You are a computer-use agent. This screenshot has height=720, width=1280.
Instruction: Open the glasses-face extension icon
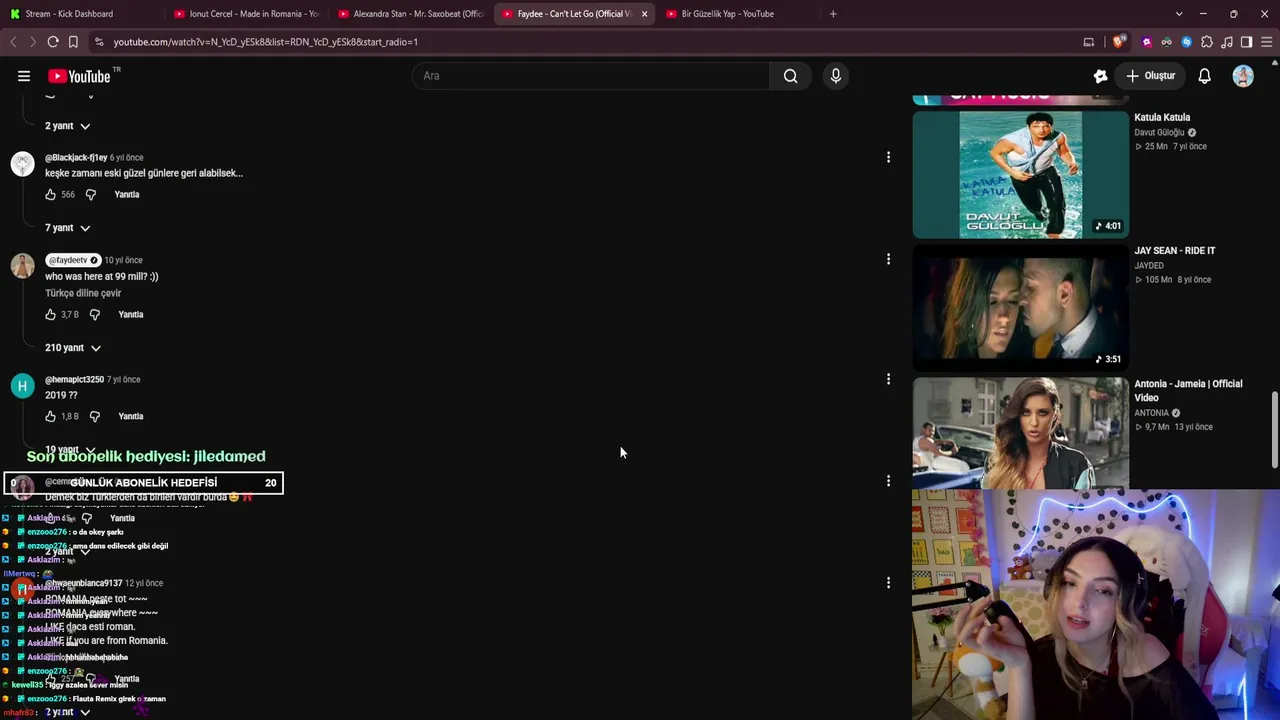[x=1167, y=42]
